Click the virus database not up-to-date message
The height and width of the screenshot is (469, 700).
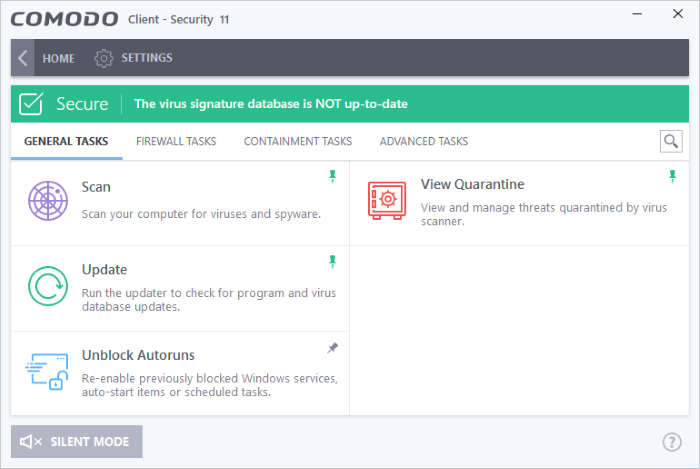271,104
